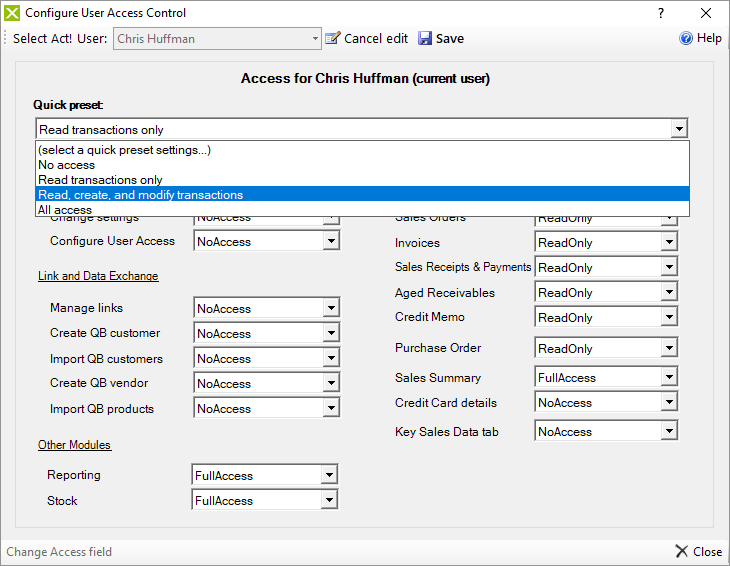Open the Select Act! User dropdown
This screenshot has height=566, width=730.
pos(315,39)
